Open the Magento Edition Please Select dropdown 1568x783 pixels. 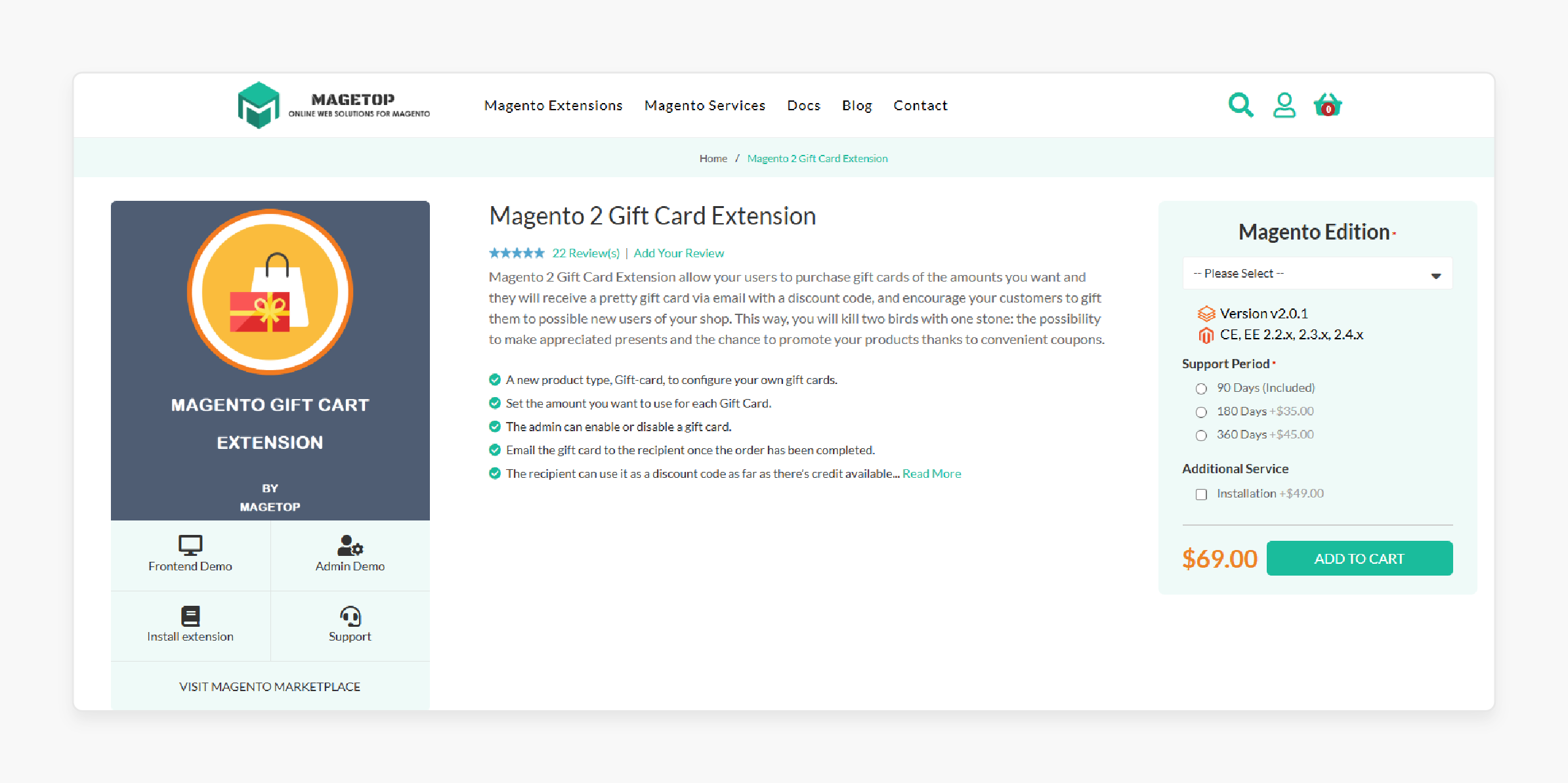coord(1317,274)
